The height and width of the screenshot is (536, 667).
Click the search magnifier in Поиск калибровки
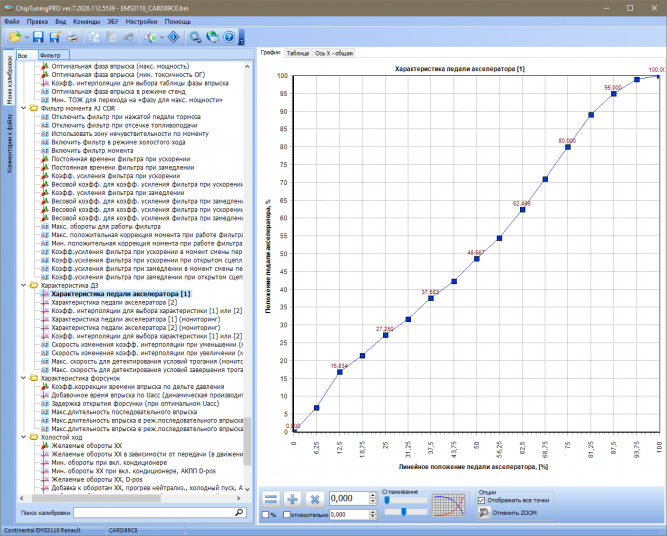239,512
